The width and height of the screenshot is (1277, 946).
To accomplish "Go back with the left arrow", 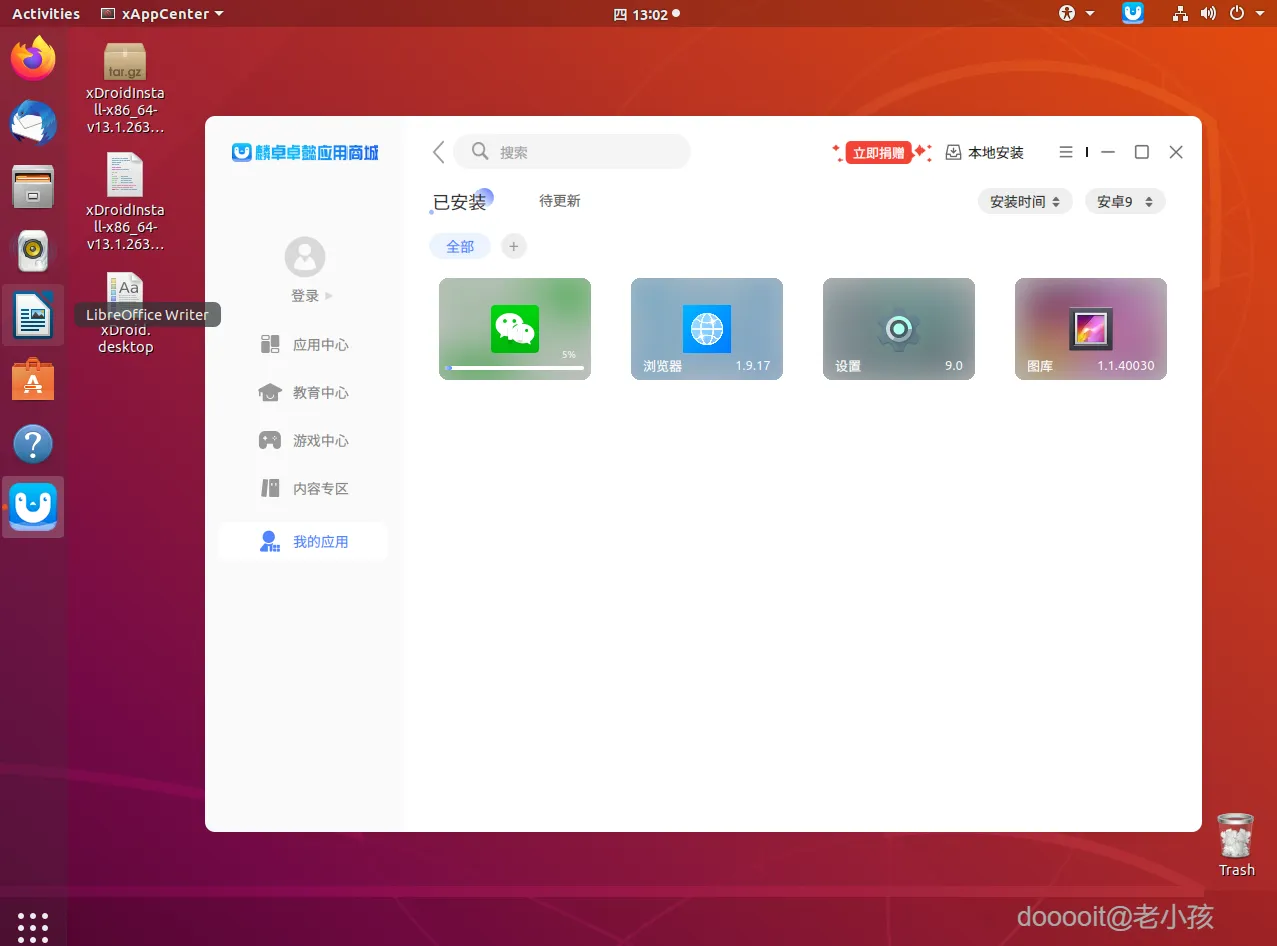I will [x=438, y=152].
